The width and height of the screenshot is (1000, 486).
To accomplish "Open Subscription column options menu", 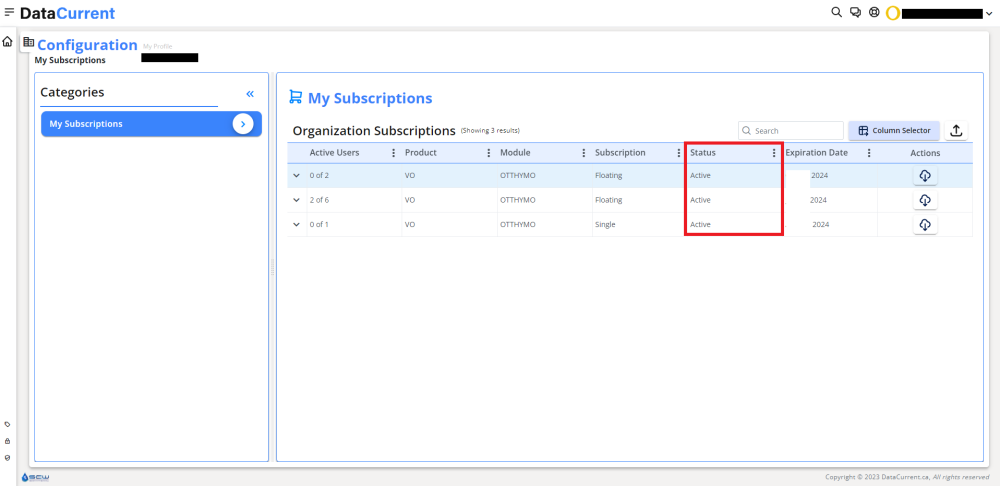I will 679,153.
